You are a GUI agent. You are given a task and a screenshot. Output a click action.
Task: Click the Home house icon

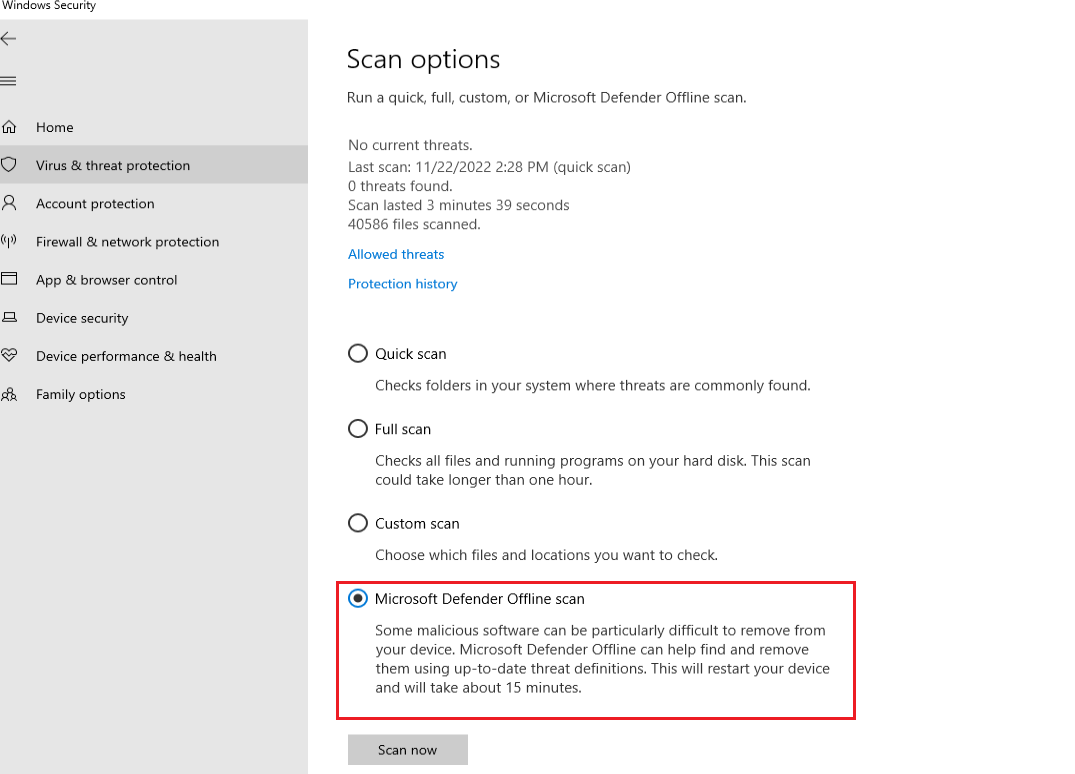(9, 127)
